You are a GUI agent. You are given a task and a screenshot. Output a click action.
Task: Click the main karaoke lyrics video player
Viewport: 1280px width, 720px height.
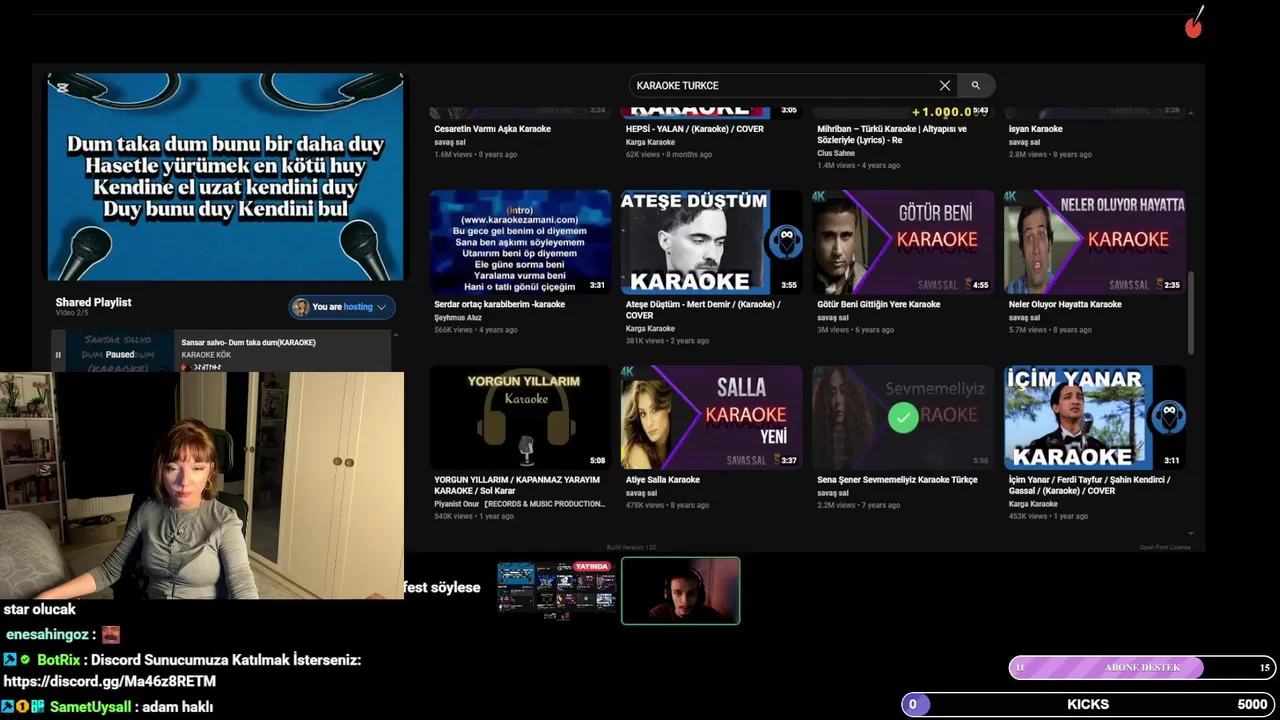pyautogui.click(x=226, y=177)
